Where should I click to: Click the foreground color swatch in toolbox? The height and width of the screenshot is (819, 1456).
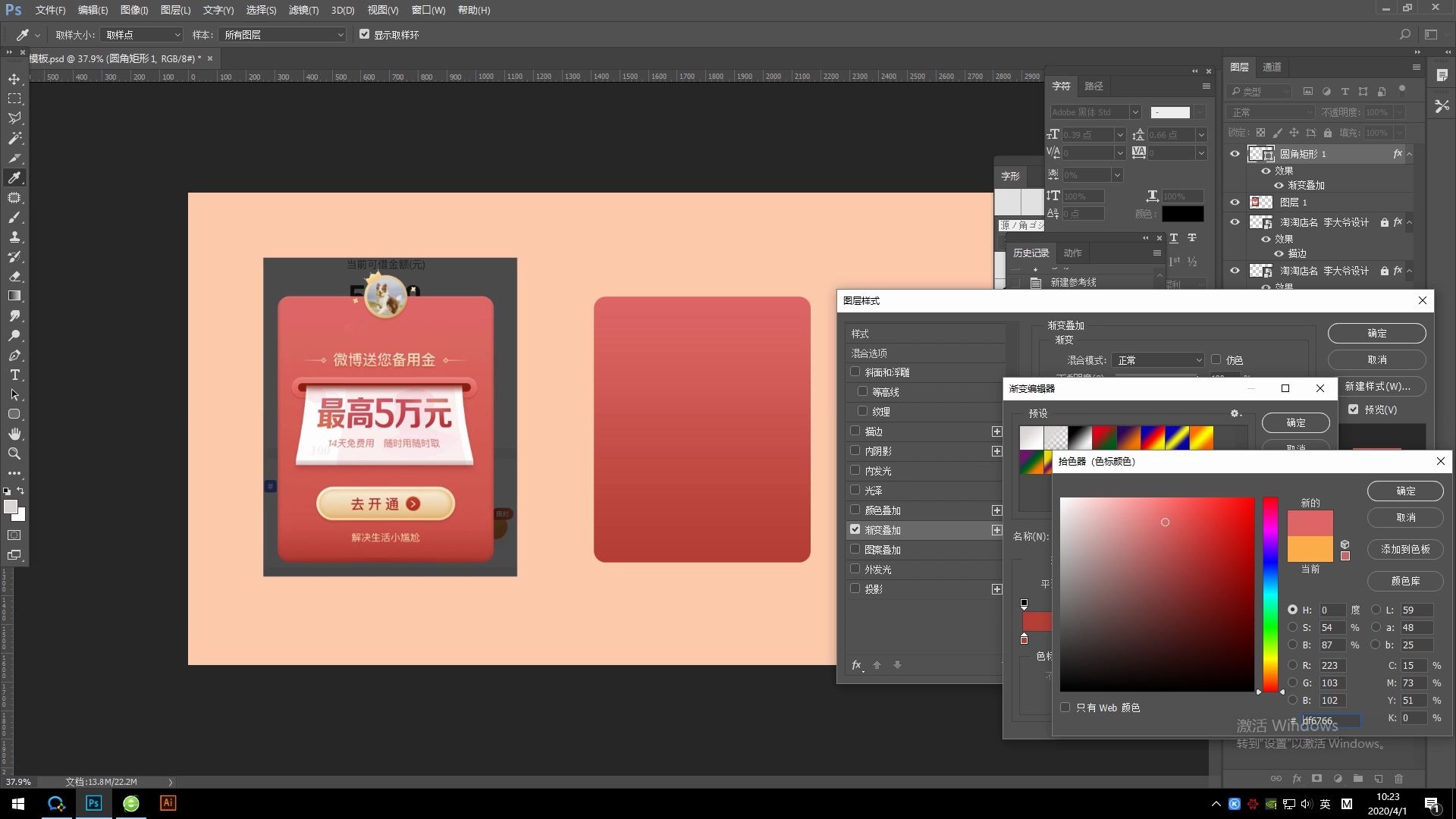[x=10, y=507]
